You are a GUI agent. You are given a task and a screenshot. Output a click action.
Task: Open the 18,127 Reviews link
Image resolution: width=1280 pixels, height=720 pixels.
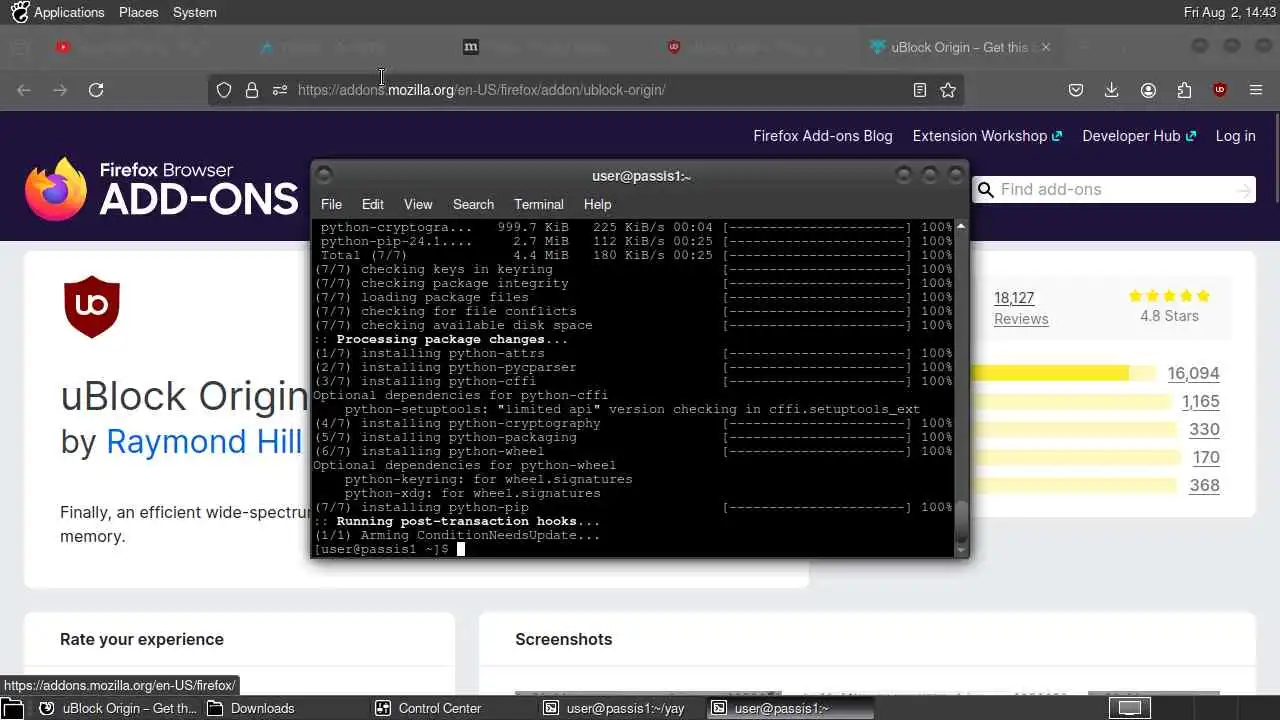(x=1021, y=308)
